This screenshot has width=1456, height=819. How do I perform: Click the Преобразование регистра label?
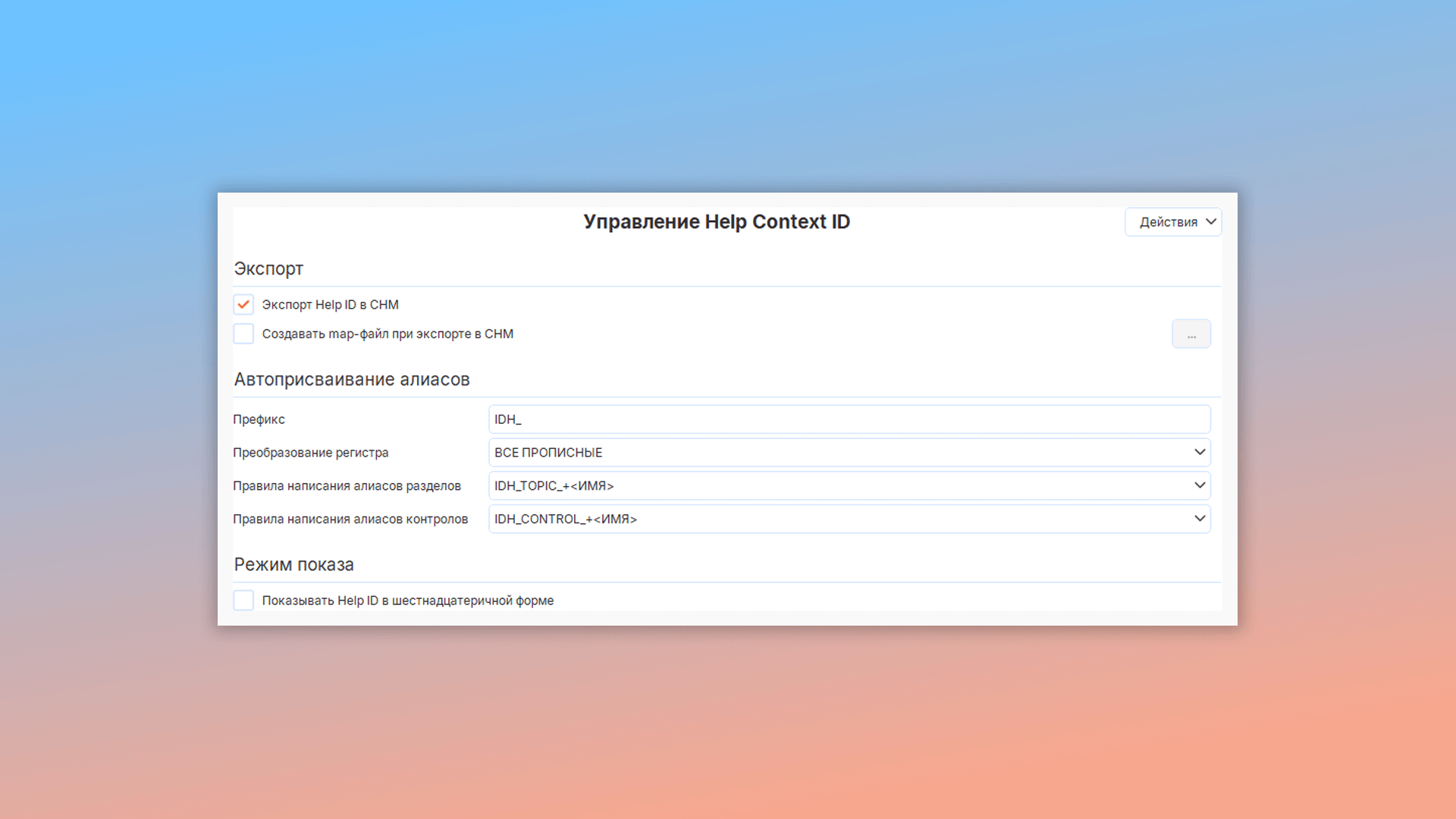pyautogui.click(x=310, y=453)
